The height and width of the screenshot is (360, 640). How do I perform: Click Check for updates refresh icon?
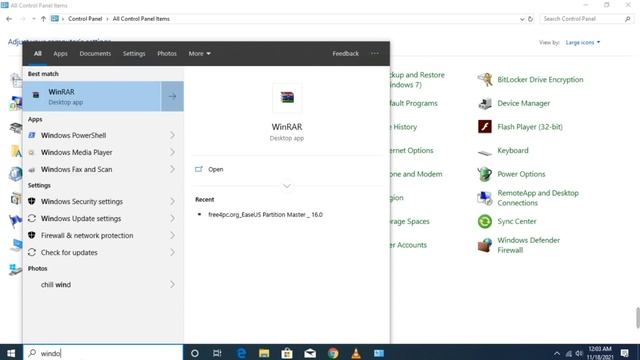[32, 252]
